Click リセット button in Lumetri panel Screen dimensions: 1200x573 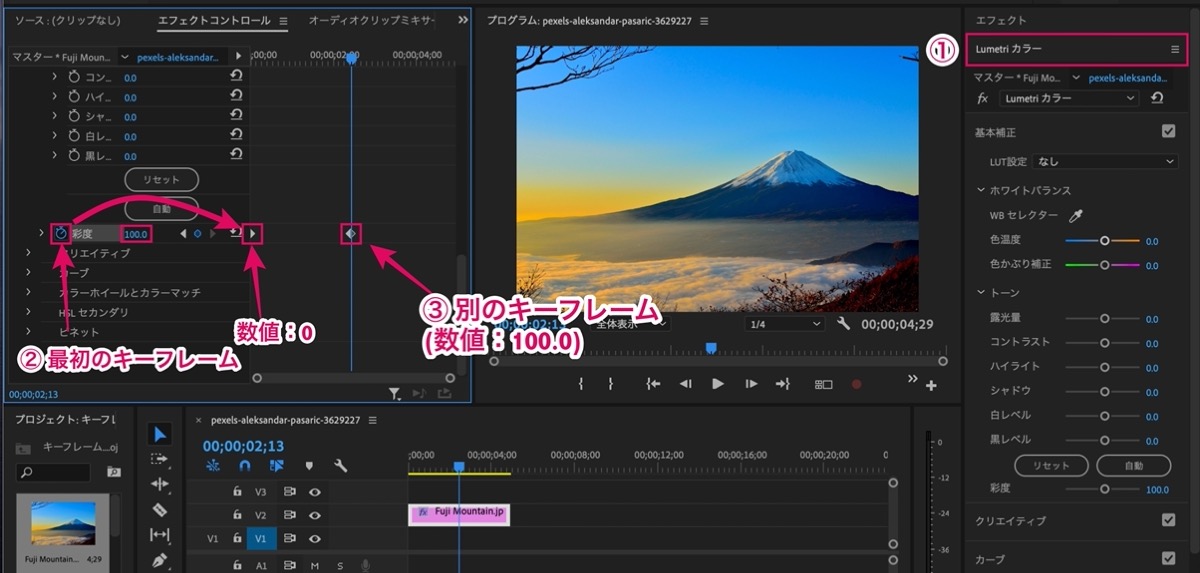1051,465
